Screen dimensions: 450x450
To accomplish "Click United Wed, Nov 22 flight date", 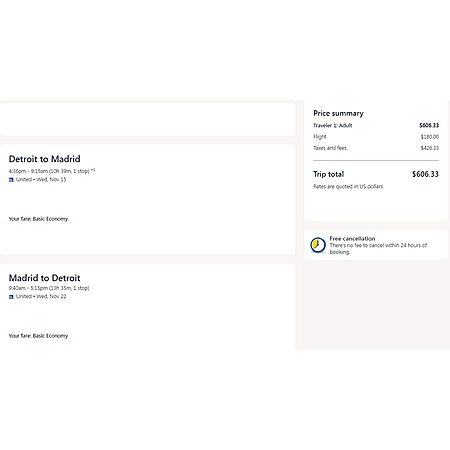I will 41,296.
